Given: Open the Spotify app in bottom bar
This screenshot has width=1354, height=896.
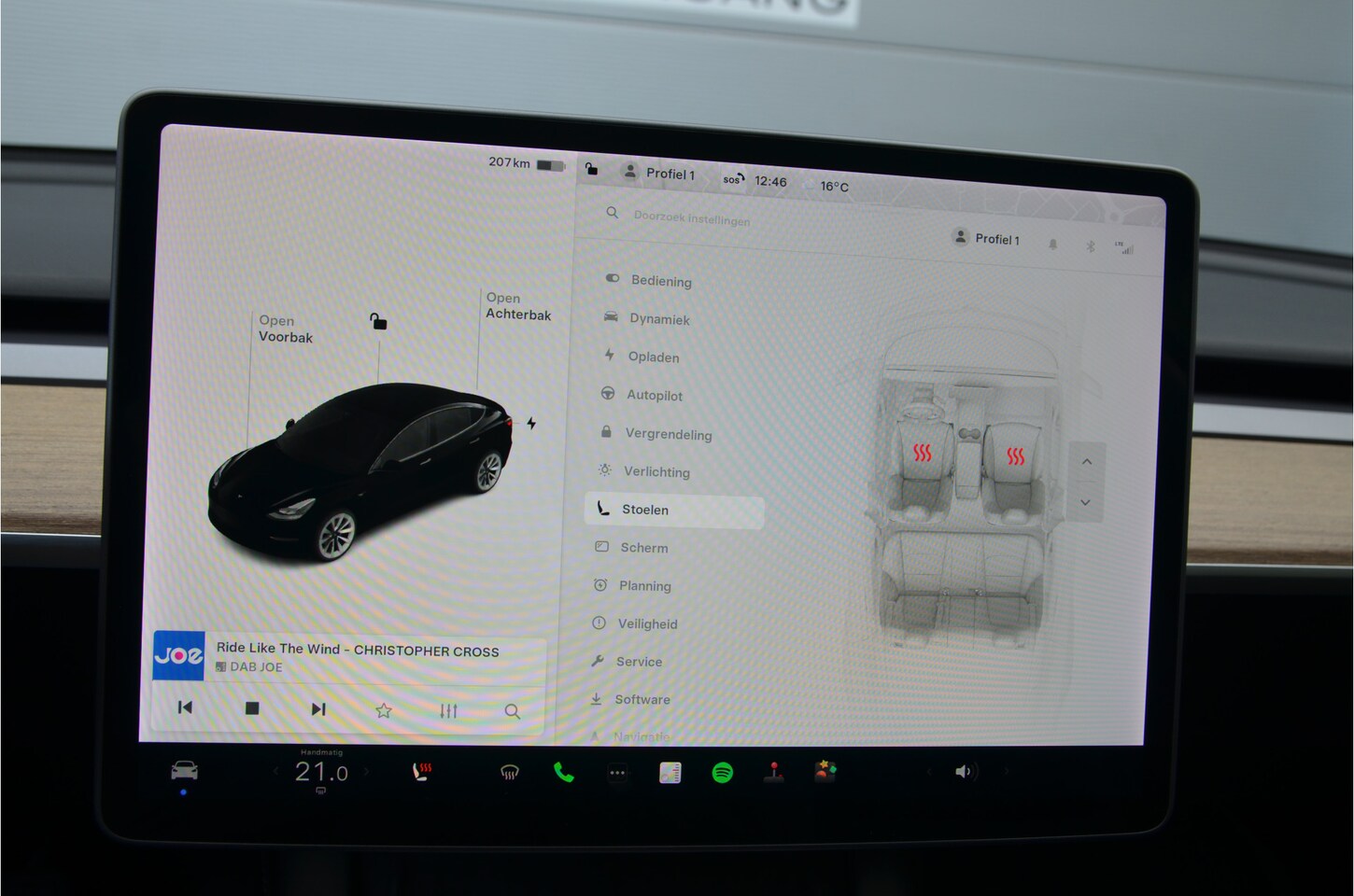Looking at the screenshot, I should click(722, 773).
